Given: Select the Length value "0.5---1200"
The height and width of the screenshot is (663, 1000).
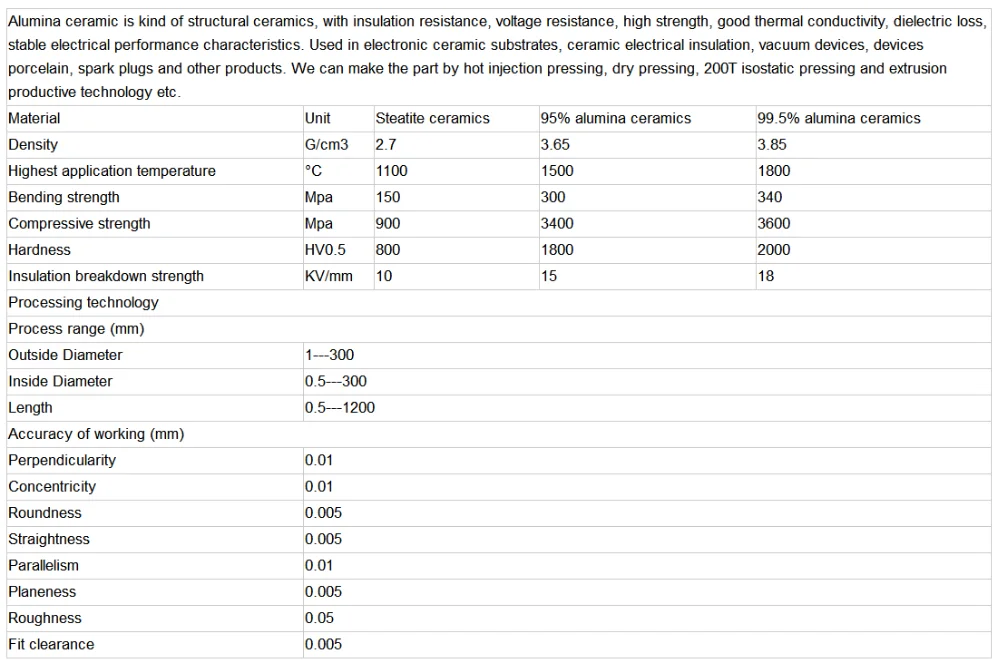Looking at the screenshot, I should tap(340, 408).
